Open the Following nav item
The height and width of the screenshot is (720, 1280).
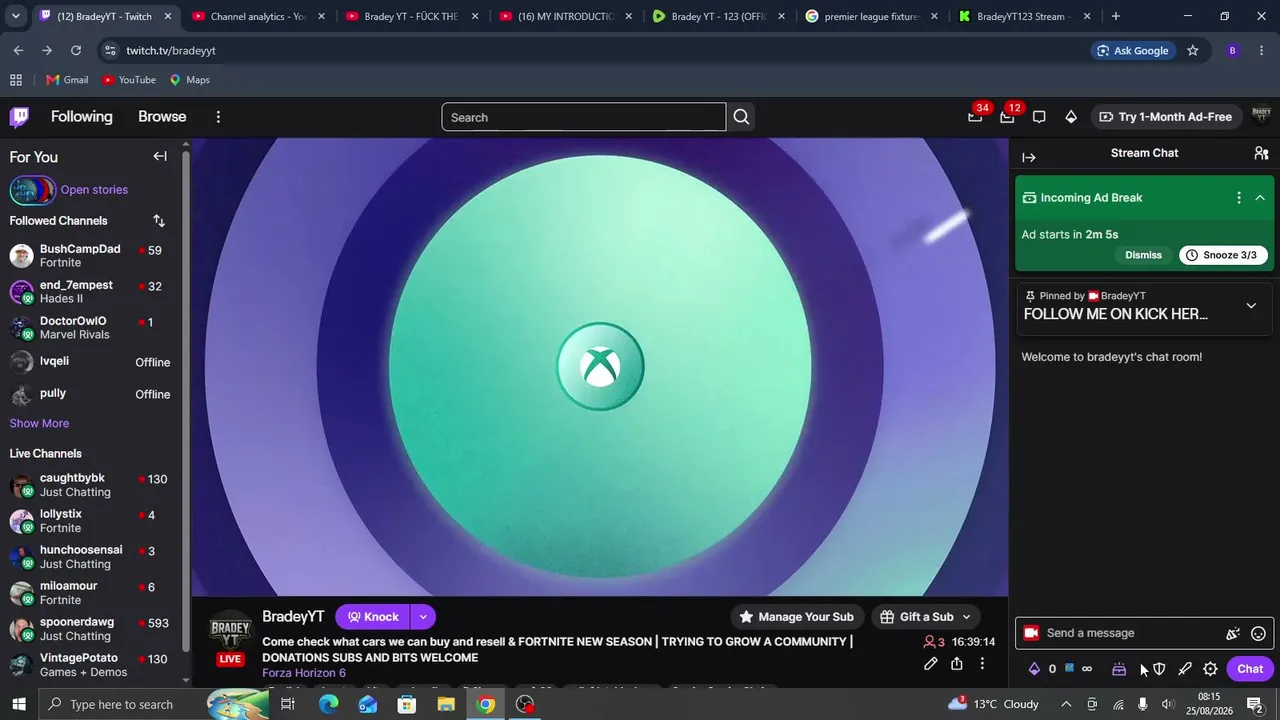pos(82,117)
